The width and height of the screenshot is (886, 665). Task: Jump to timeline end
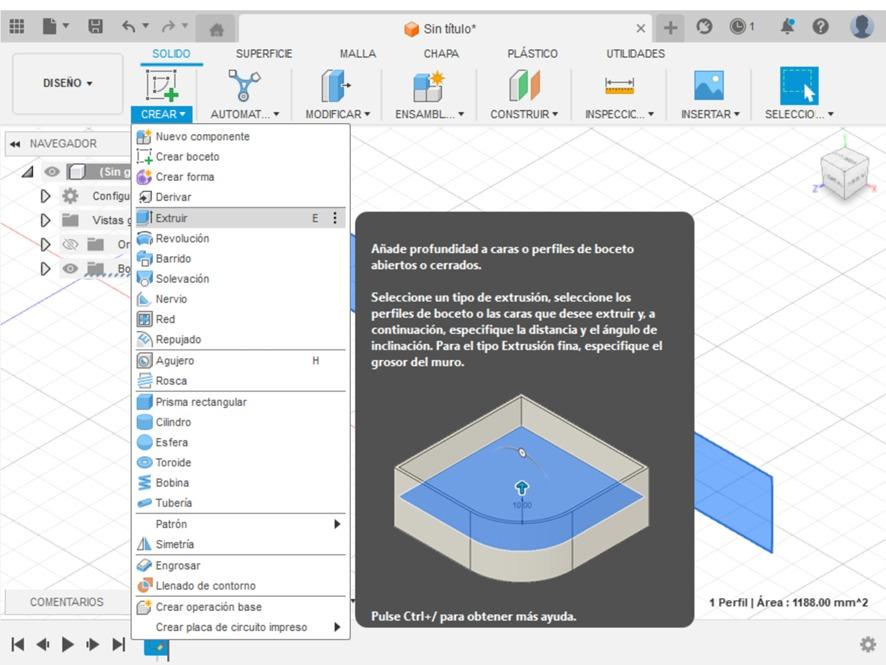tap(119, 644)
